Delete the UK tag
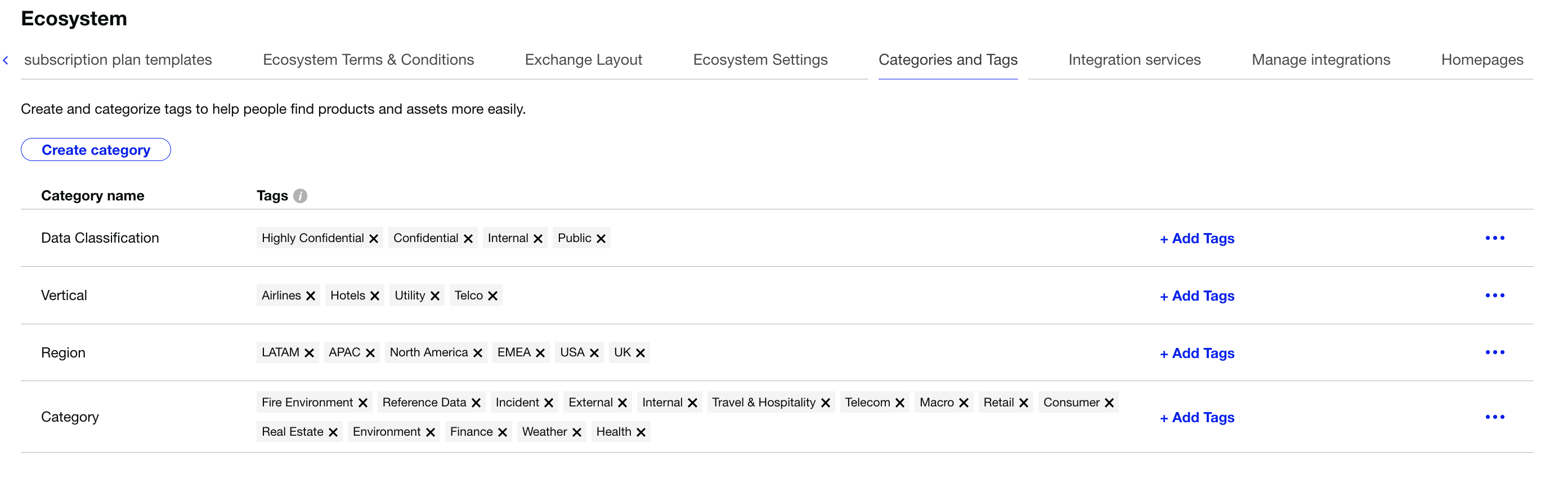This screenshot has width=1568, height=483. (x=640, y=354)
